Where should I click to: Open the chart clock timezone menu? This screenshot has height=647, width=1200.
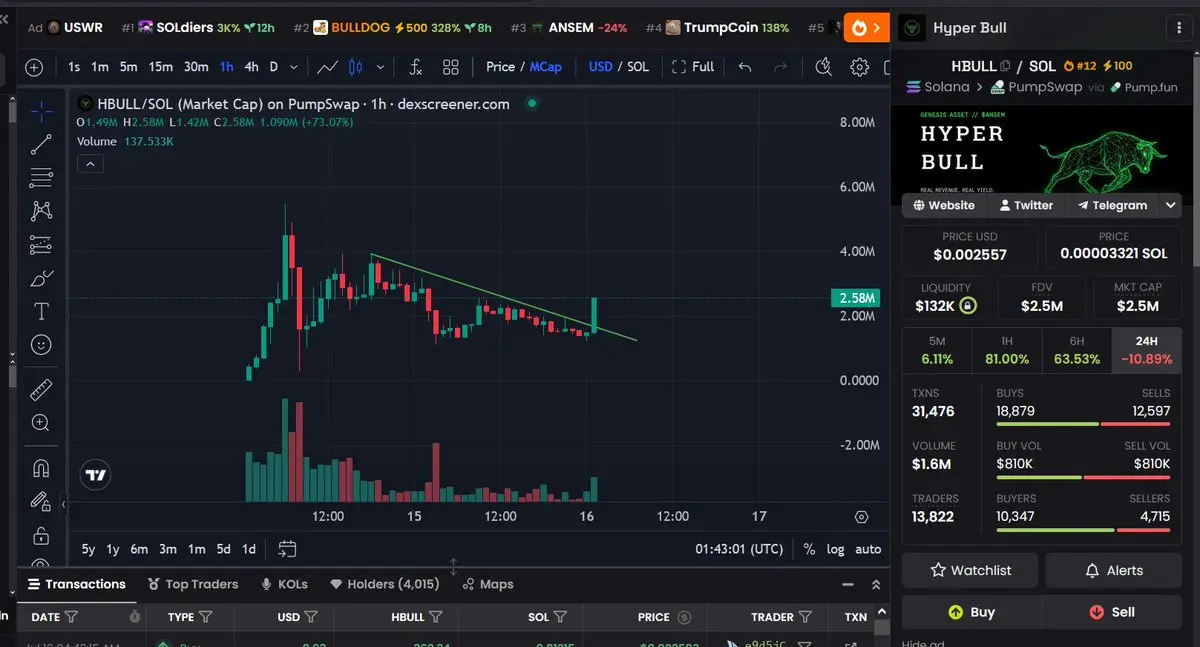(x=740, y=549)
